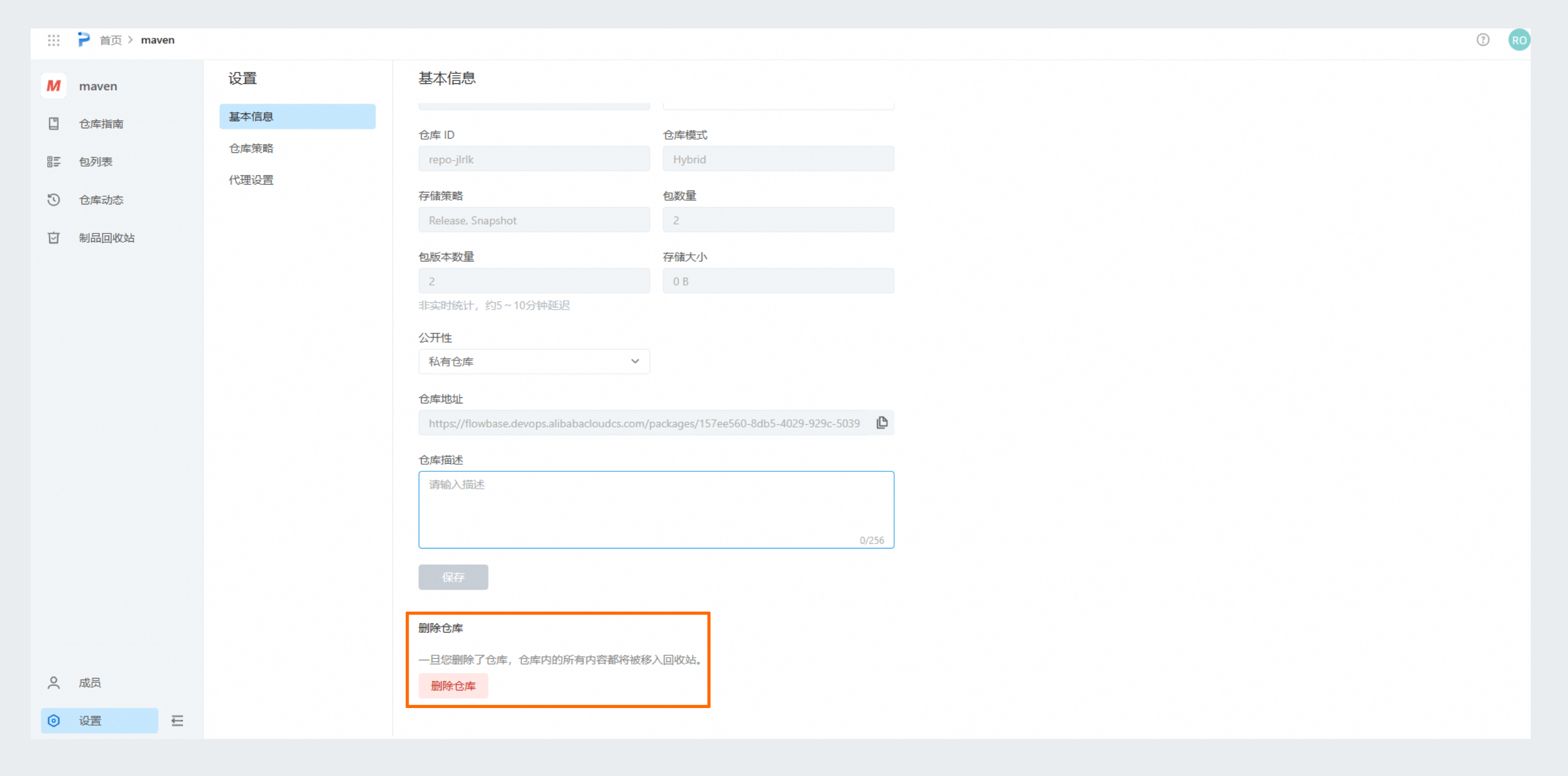Click the 非实时统计 delay hint text

coord(493,306)
